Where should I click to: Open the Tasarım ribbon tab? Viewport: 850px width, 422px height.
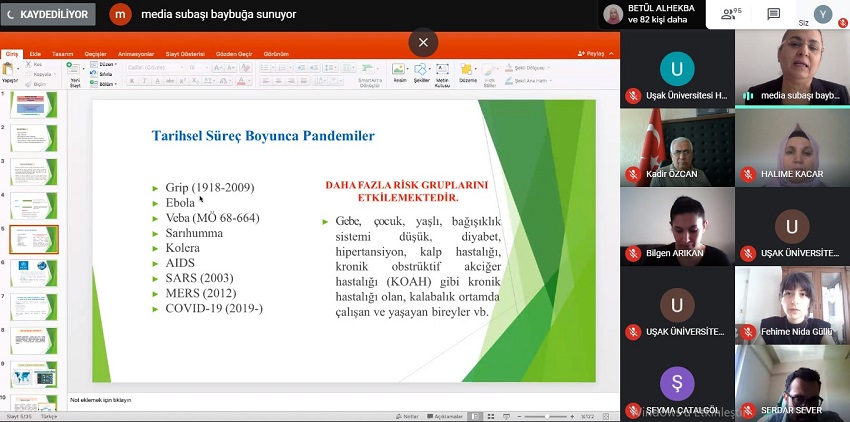tap(62, 53)
